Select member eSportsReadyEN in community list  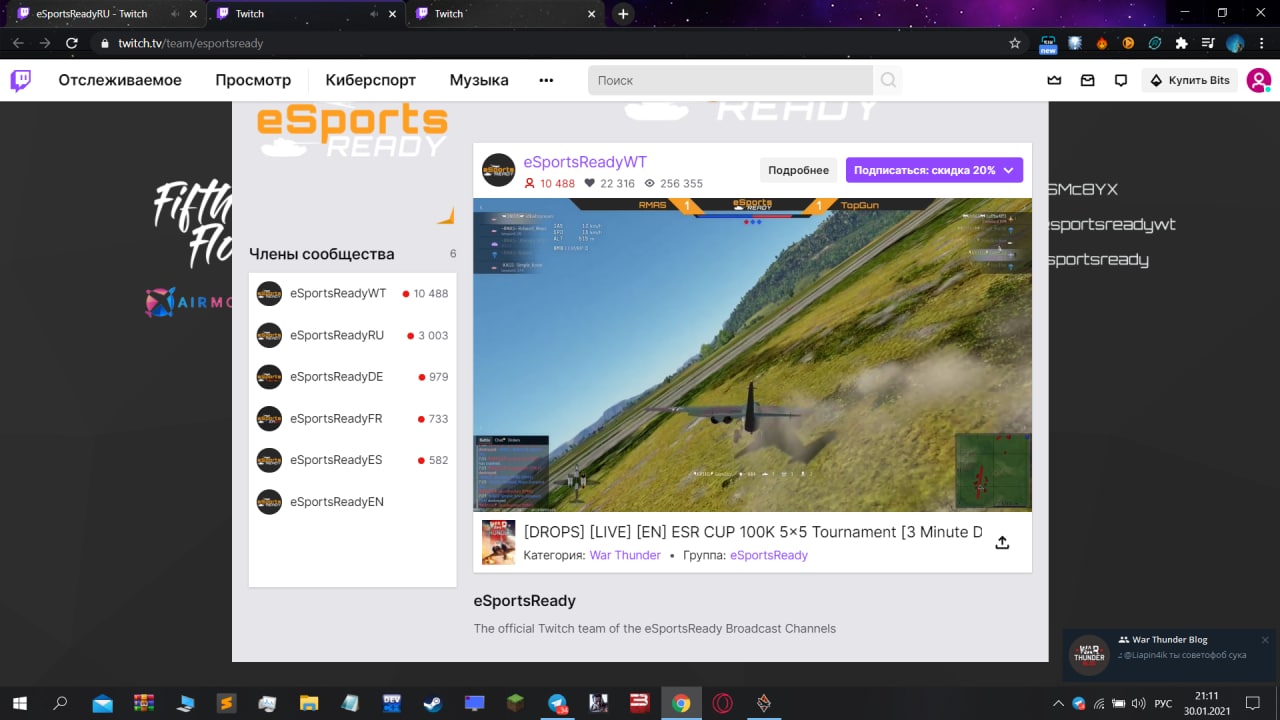[352, 502]
